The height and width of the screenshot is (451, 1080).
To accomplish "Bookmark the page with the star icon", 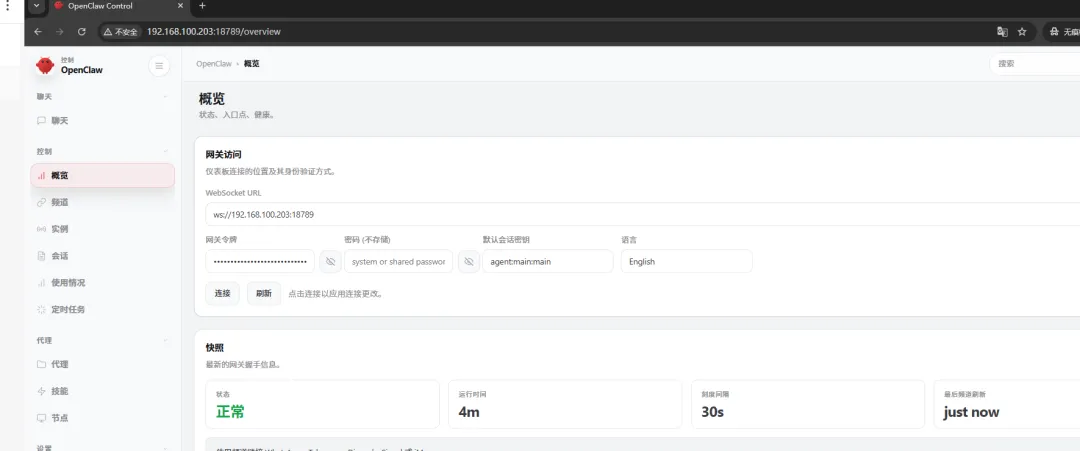I will click(x=1022, y=32).
